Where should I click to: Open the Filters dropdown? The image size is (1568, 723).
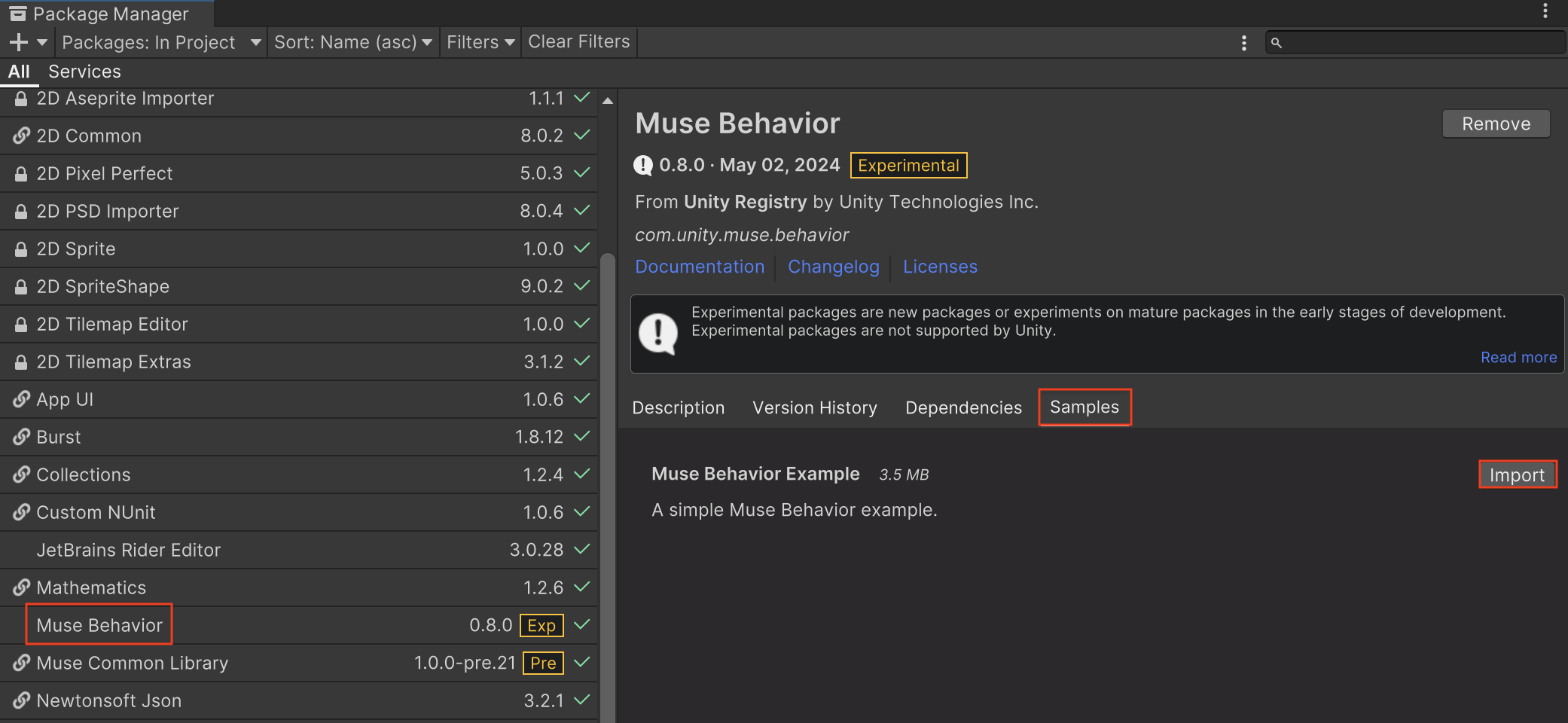tap(480, 42)
